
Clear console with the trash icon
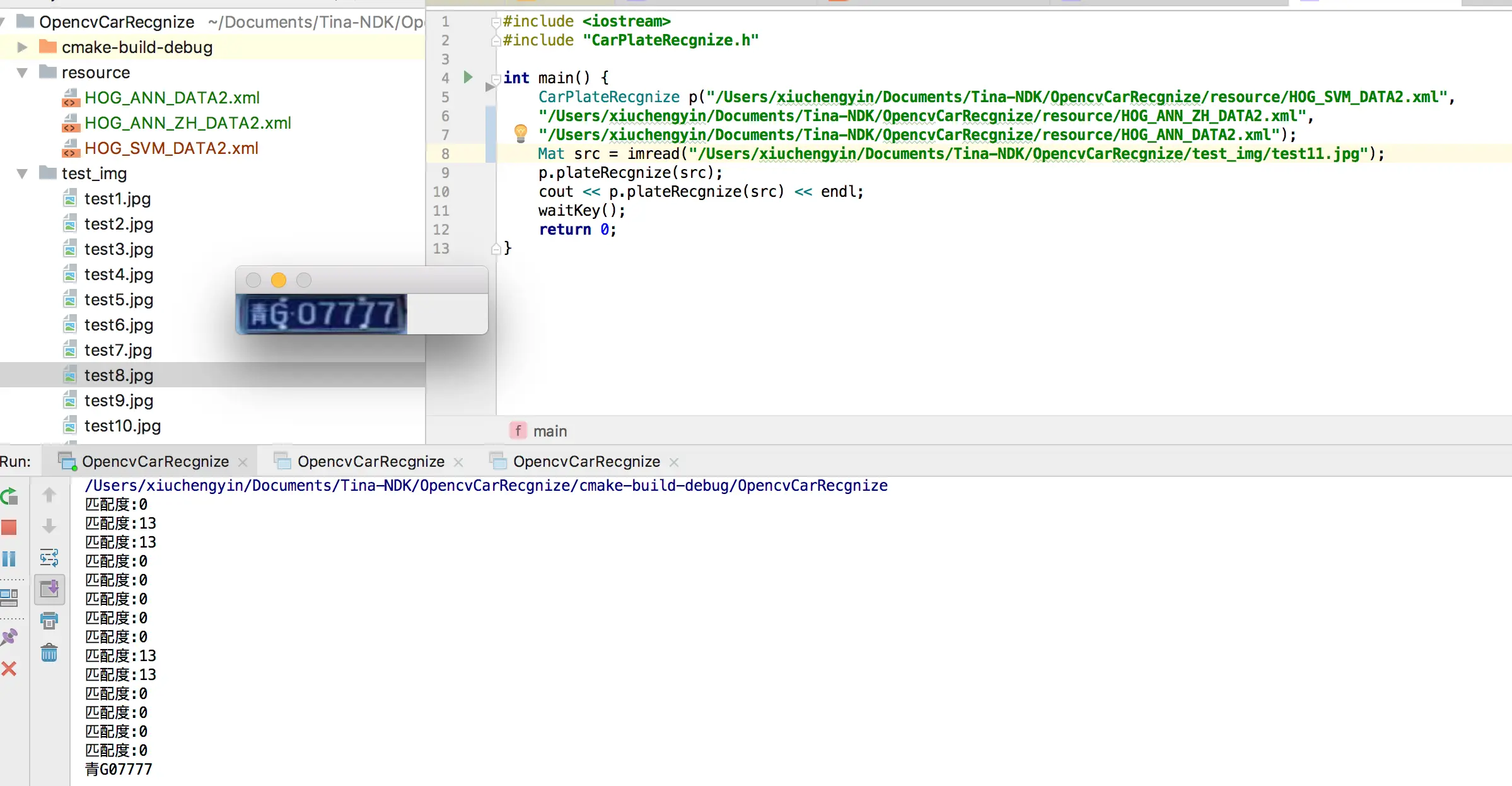[x=49, y=652]
